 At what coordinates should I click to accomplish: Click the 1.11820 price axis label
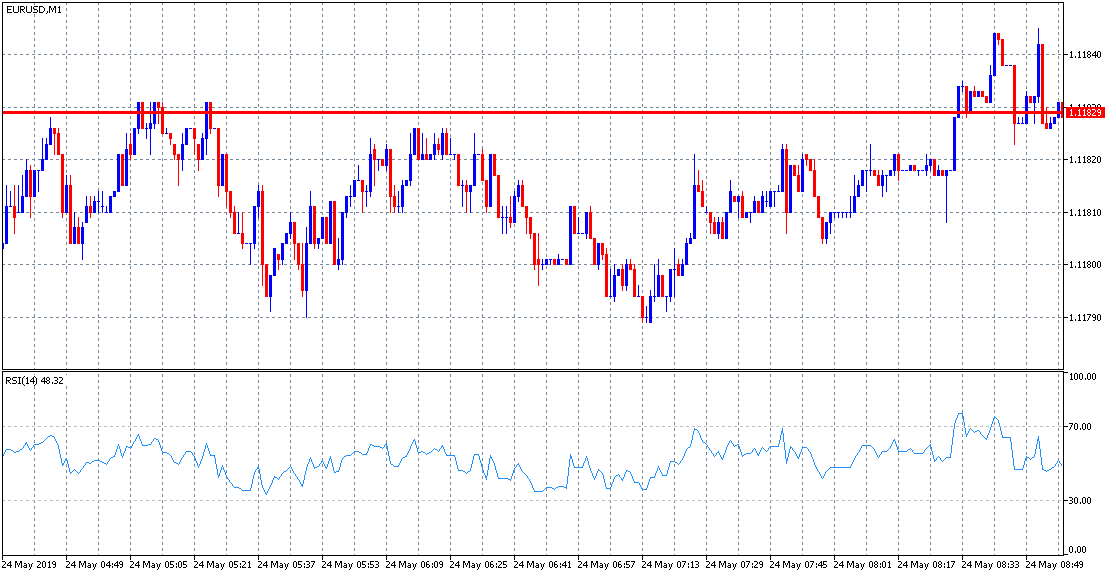coord(1083,159)
